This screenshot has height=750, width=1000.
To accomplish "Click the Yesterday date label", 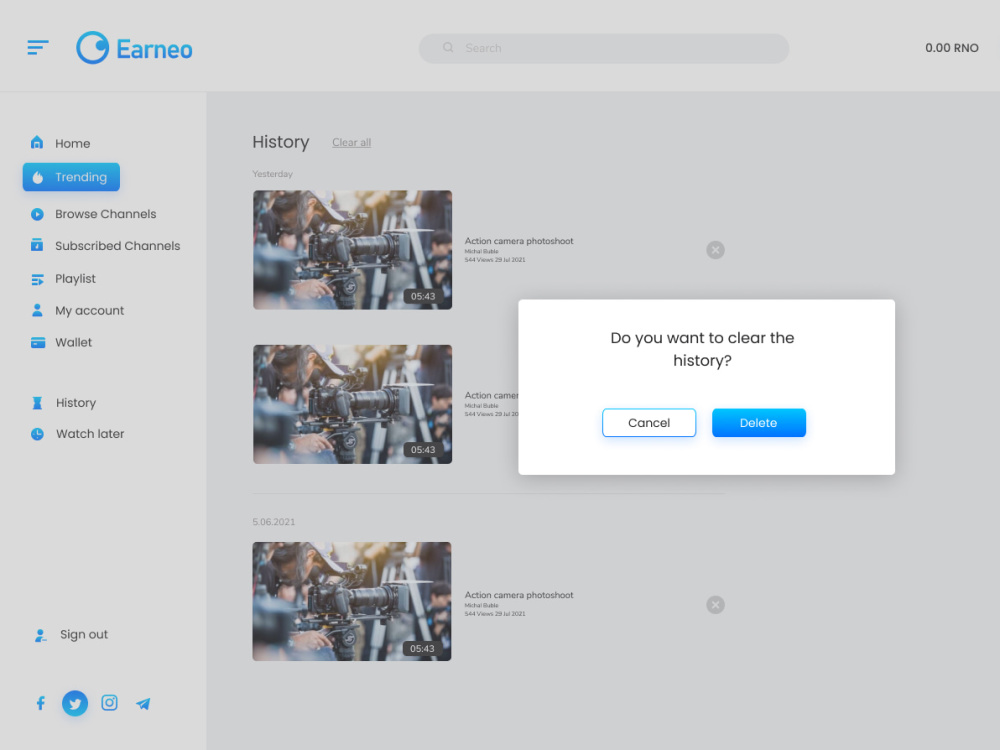I will point(272,174).
